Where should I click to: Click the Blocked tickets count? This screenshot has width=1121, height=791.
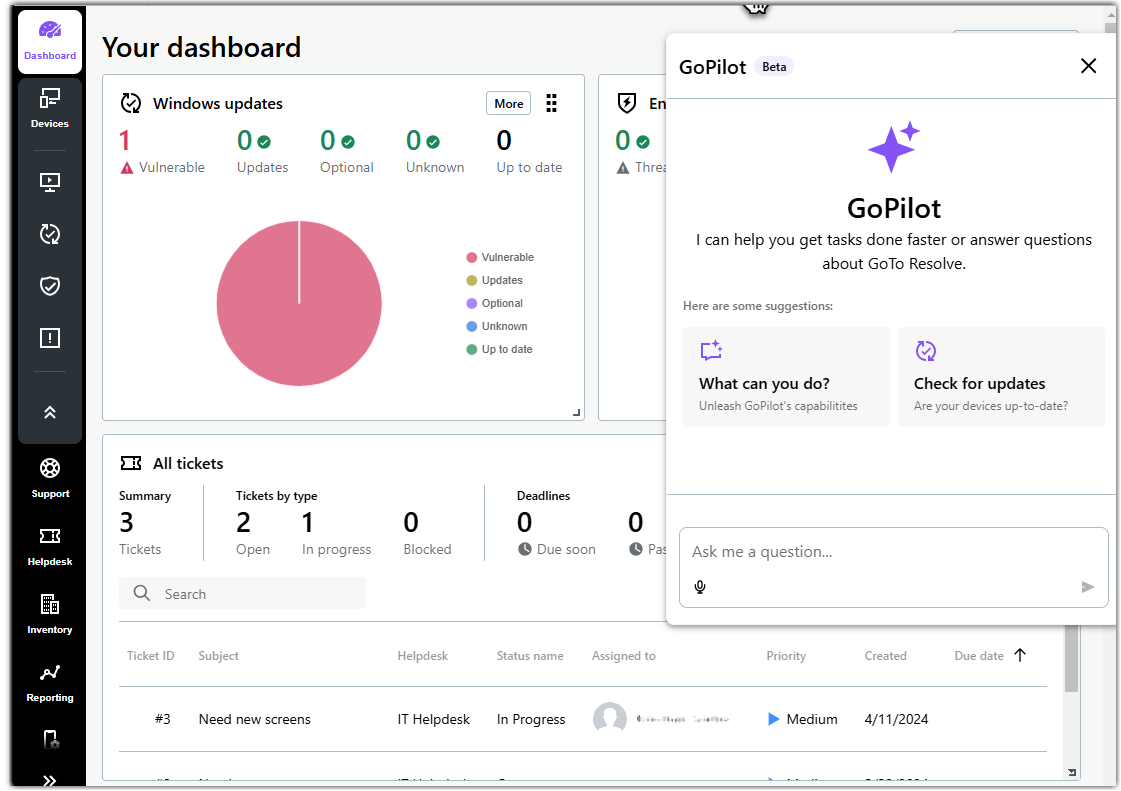pos(411,523)
